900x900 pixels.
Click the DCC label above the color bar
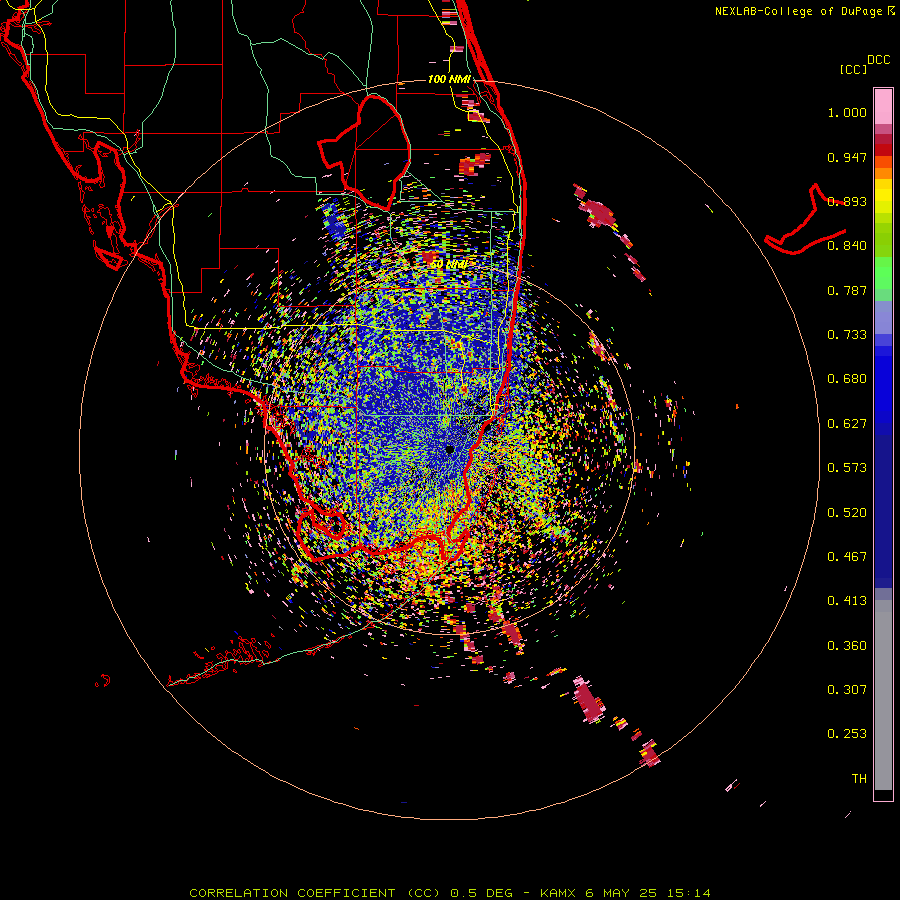879,60
